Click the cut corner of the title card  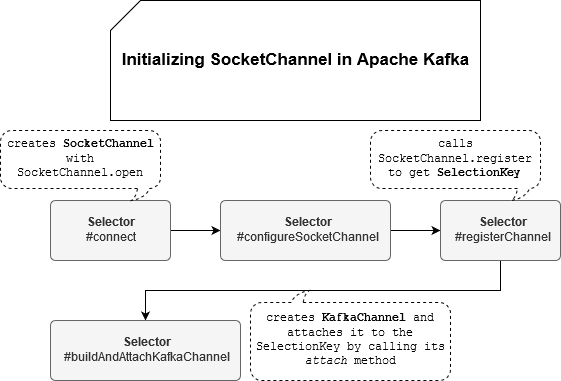coord(125,15)
